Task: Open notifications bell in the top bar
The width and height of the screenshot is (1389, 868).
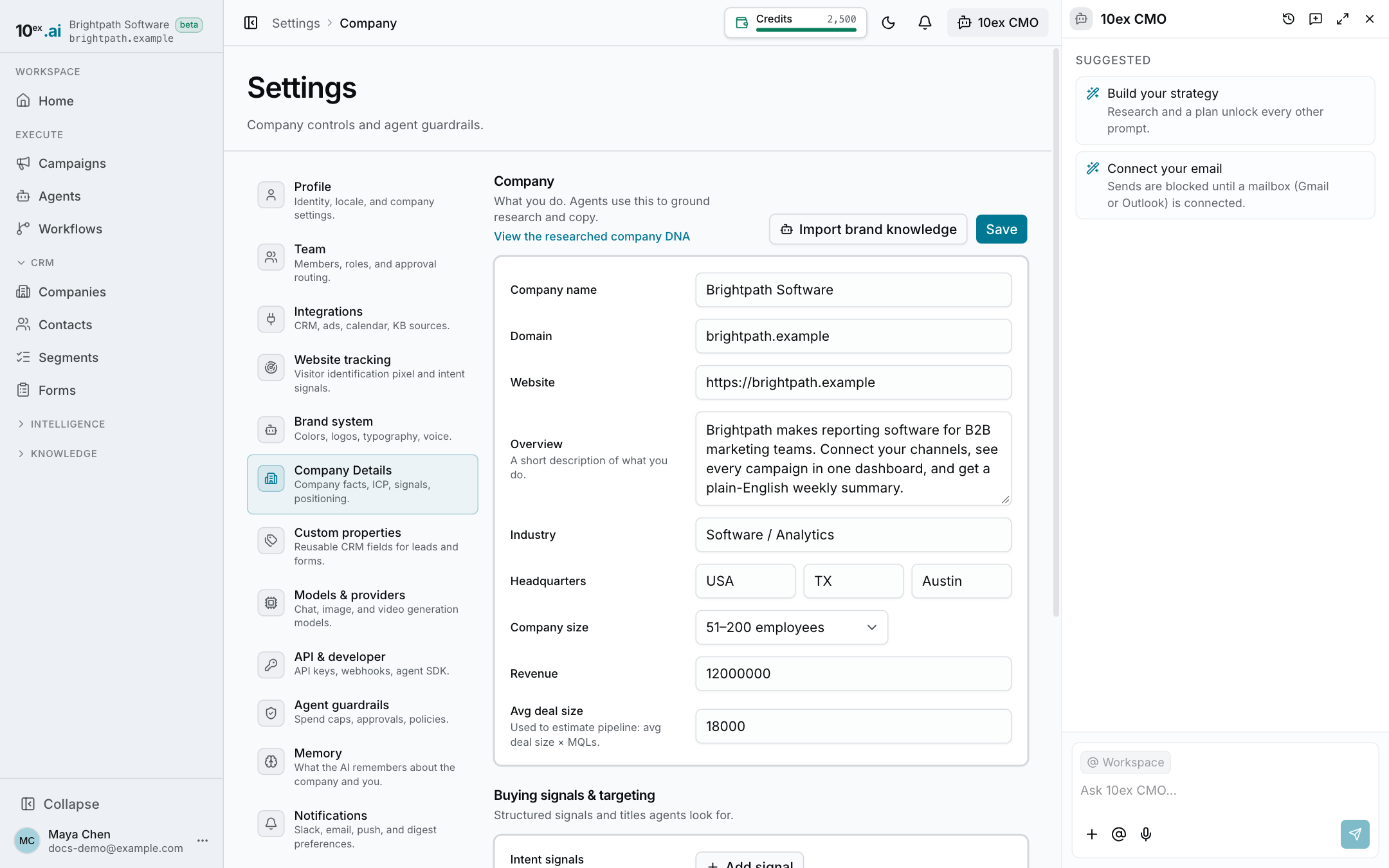Action: pyautogui.click(x=925, y=23)
